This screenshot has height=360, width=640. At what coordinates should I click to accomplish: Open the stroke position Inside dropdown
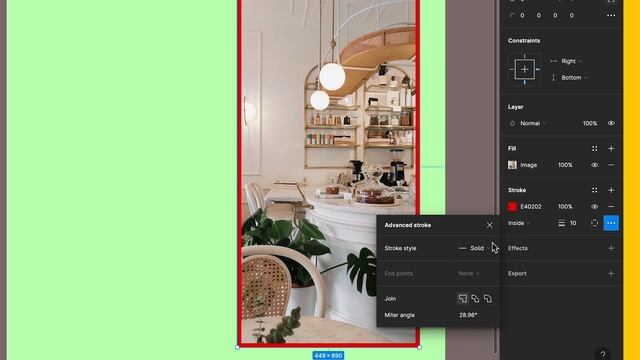[x=519, y=223]
